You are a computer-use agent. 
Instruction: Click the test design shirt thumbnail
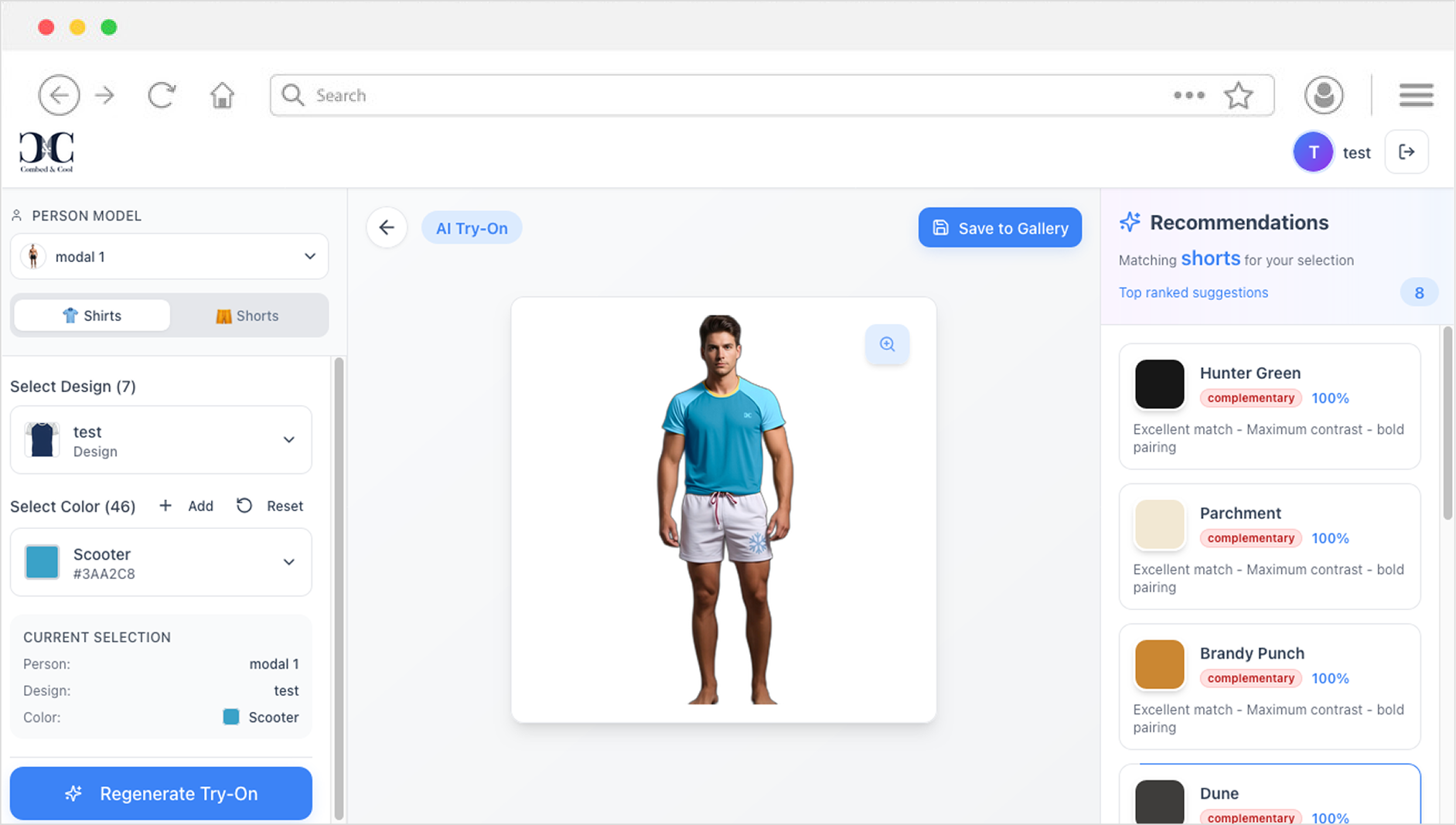pyautogui.click(x=42, y=440)
